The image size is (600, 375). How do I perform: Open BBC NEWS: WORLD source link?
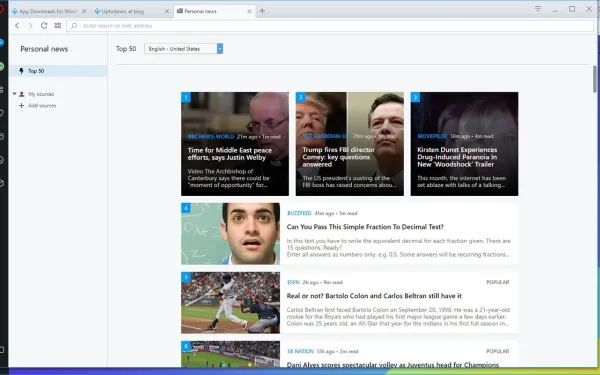(x=211, y=137)
